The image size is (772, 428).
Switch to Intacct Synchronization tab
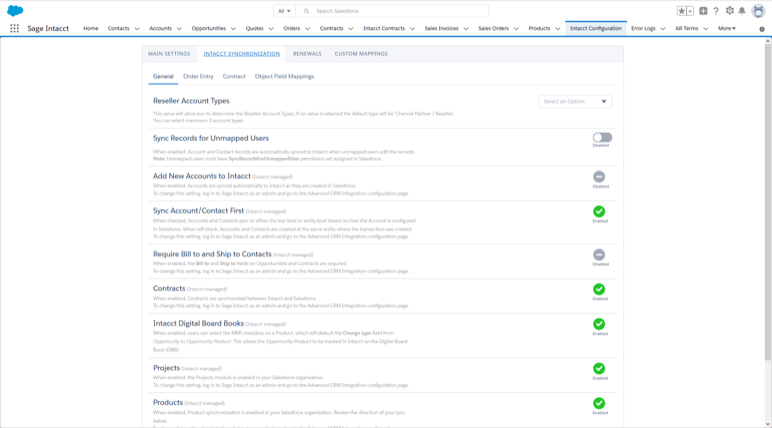[242, 54]
